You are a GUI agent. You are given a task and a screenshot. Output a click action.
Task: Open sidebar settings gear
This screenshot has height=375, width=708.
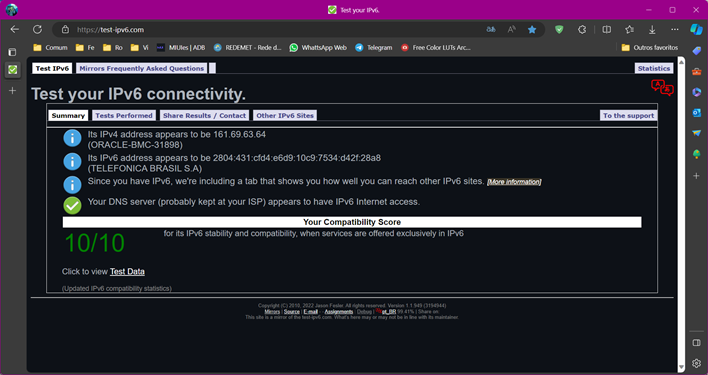coord(696,363)
